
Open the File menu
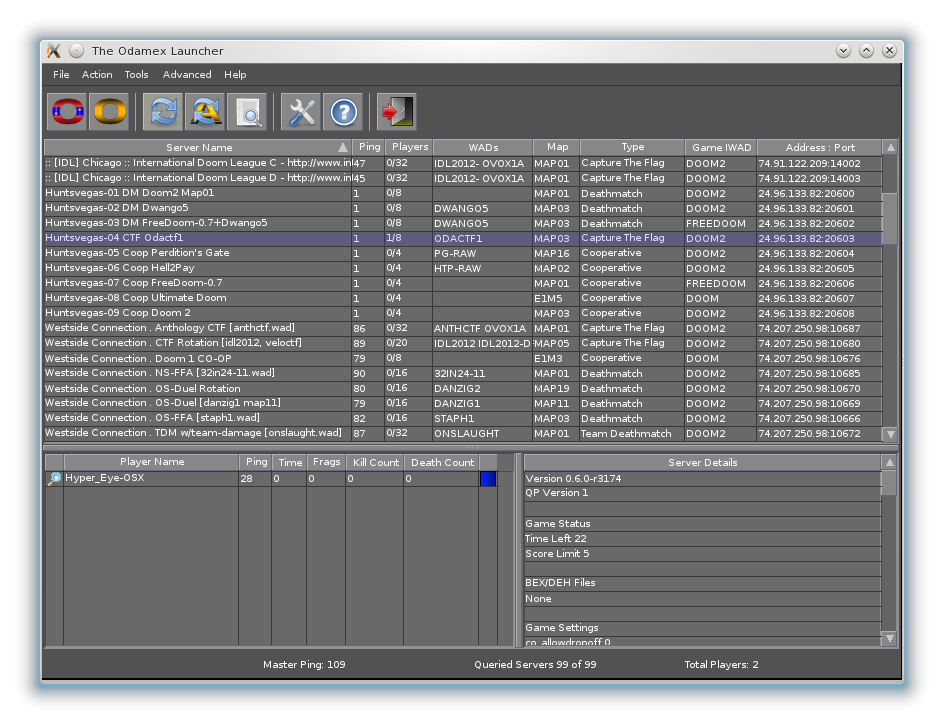61,75
